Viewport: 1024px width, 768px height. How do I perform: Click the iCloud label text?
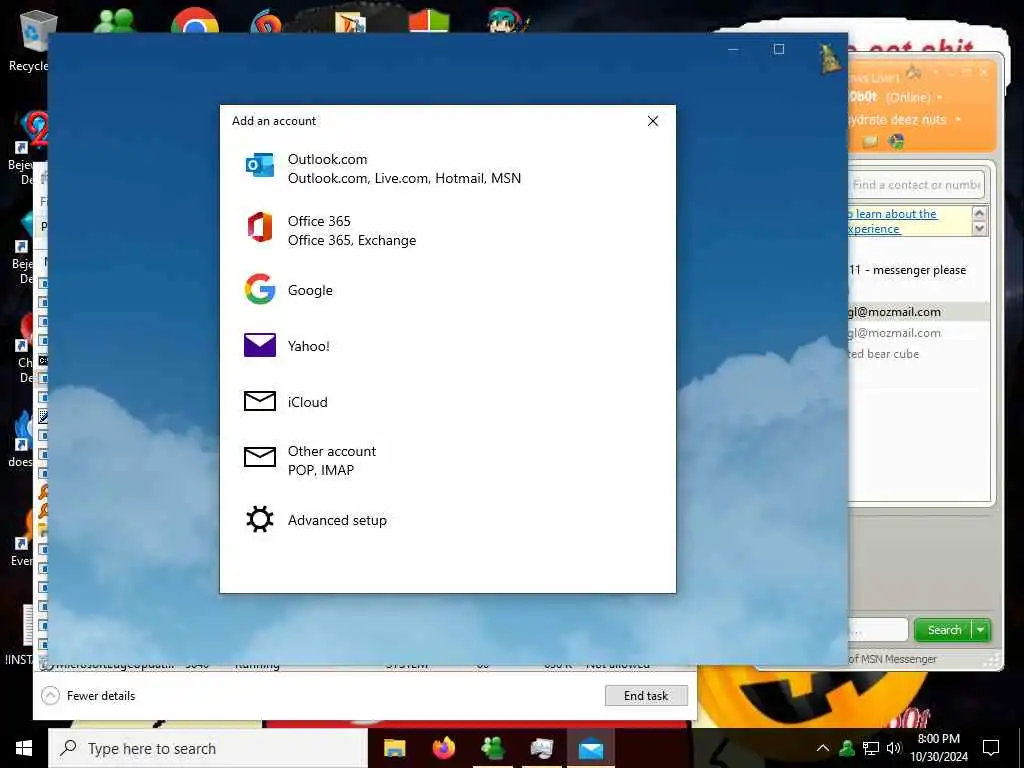308,402
